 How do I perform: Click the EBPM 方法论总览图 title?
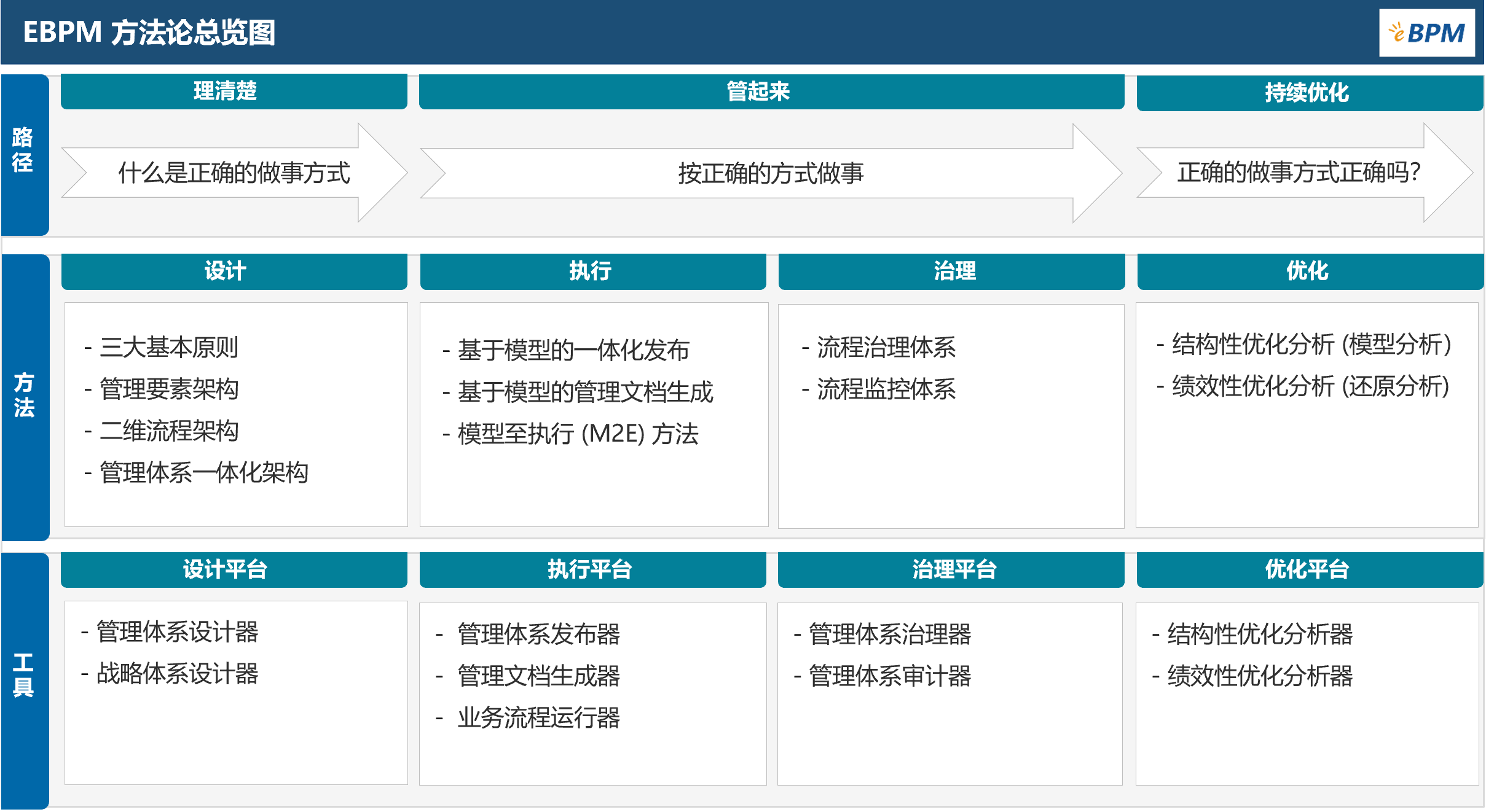click(x=149, y=33)
